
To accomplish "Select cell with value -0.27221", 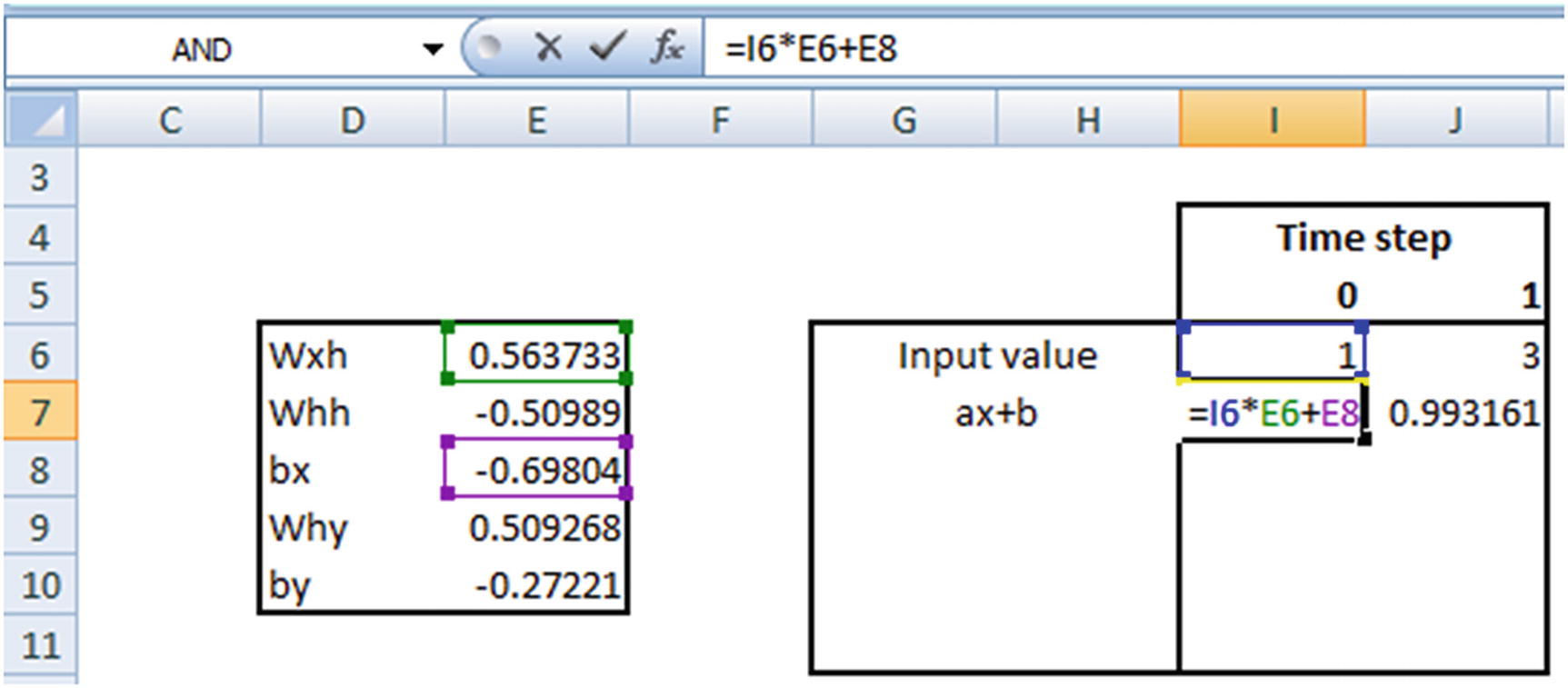I will click(536, 585).
